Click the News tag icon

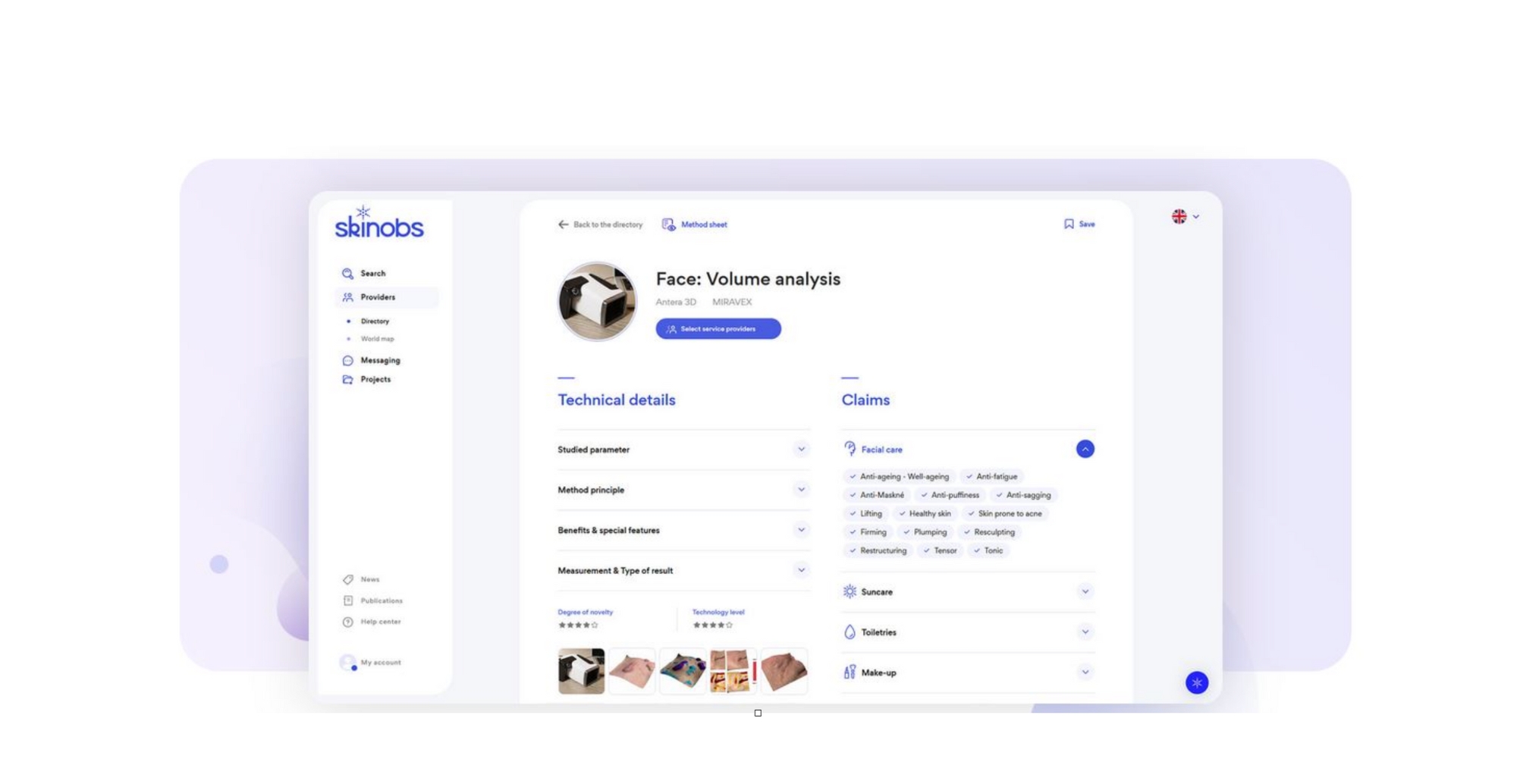coord(347,579)
